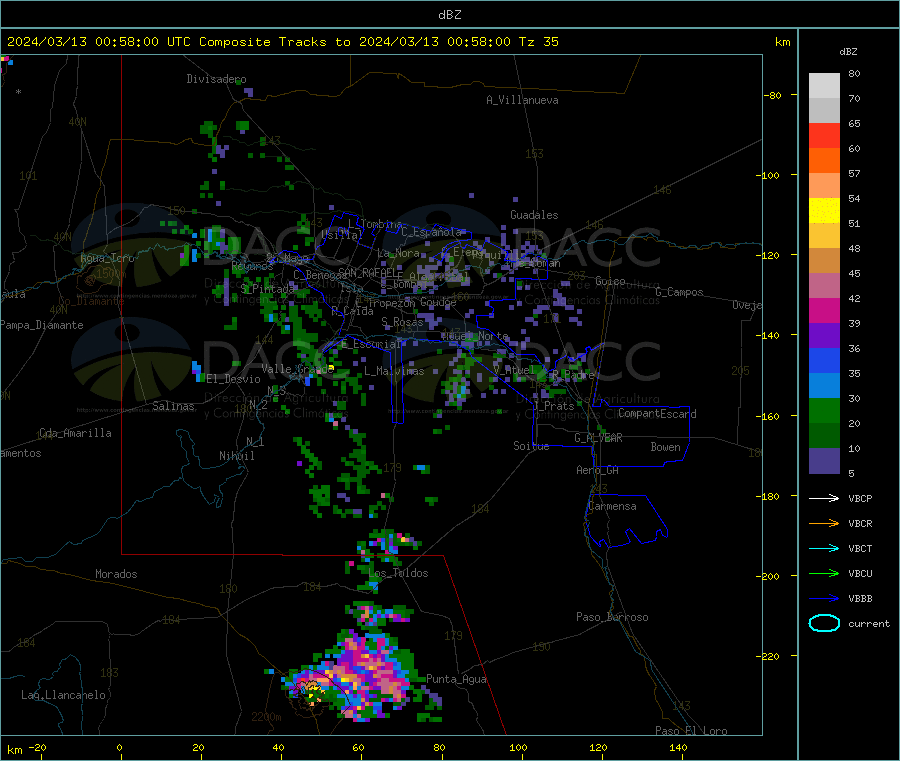Select the light blue 30-35 dBZ swatch
The height and width of the screenshot is (761, 900).
(x=824, y=386)
